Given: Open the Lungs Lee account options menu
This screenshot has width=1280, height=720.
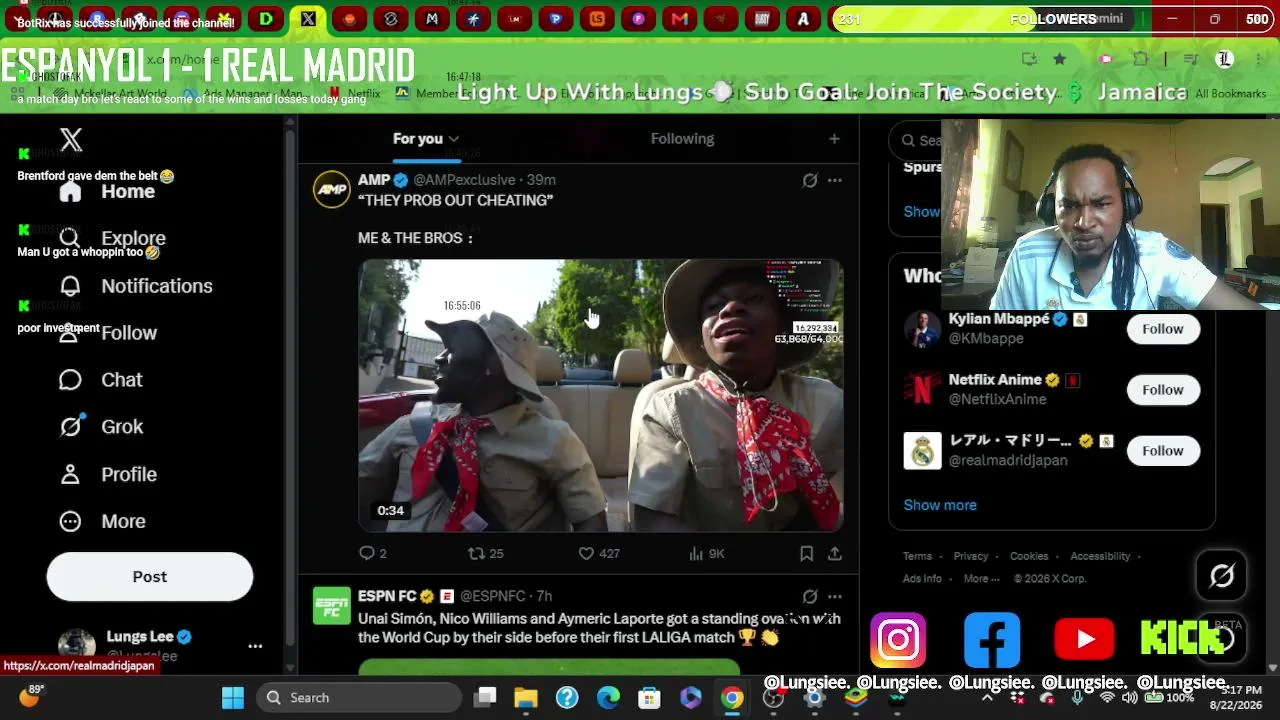Looking at the screenshot, I should tap(255, 646).
